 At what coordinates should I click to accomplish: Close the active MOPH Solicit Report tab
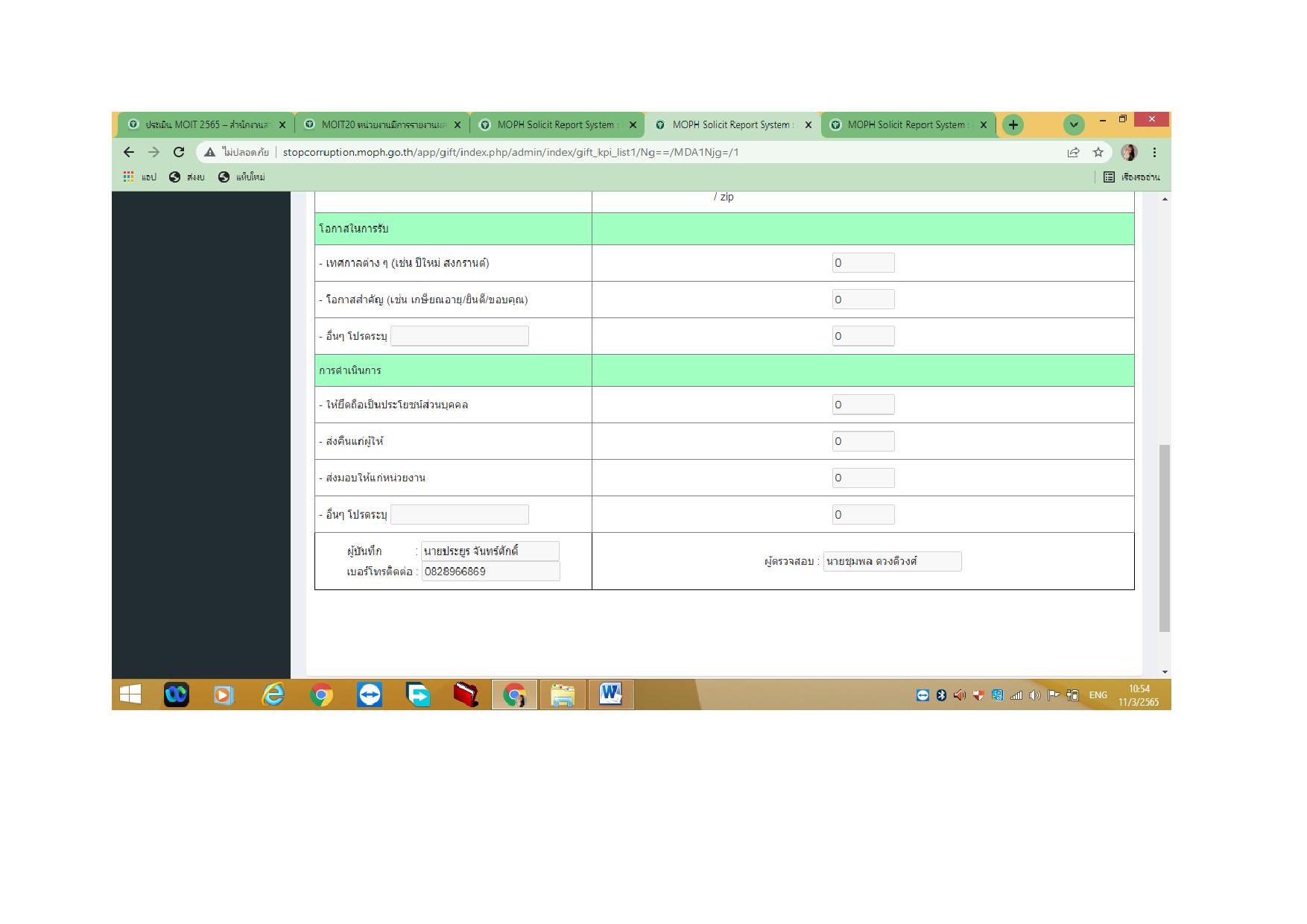tap(808, 125)
